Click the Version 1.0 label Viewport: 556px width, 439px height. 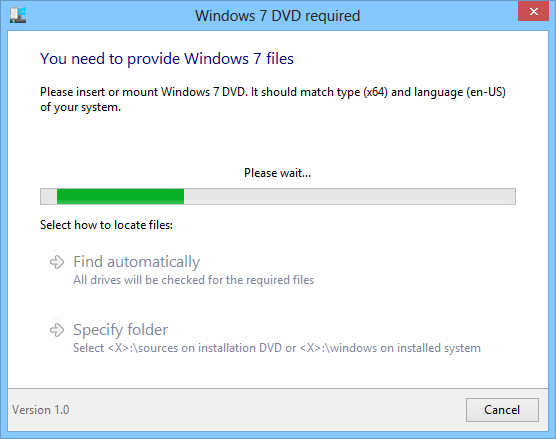41,410
